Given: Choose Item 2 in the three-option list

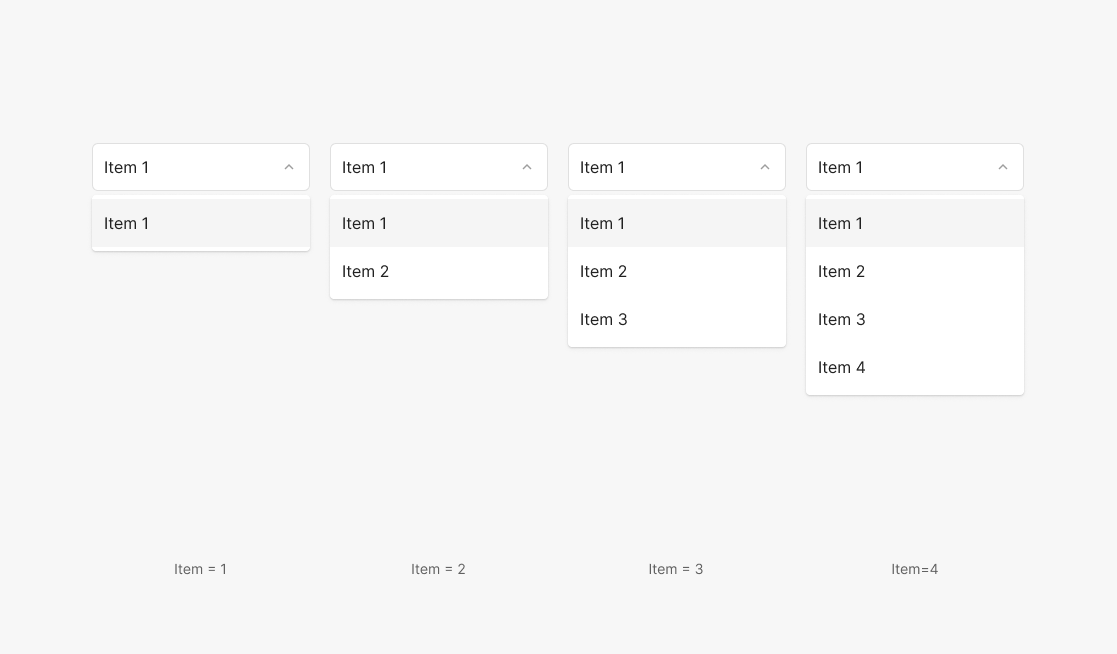Looking at the screenshot, I should (x=676, y=271).
